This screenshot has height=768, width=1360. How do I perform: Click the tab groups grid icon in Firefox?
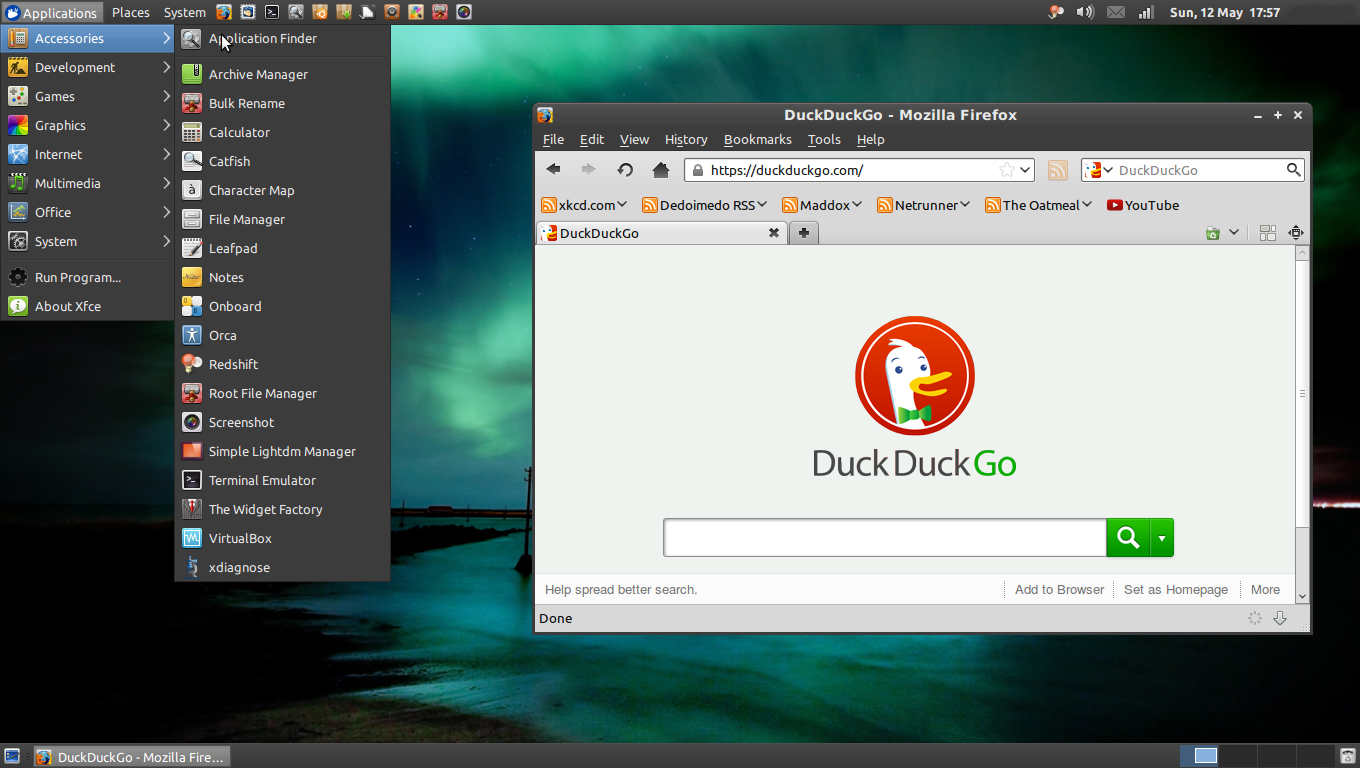[1267, 233]
